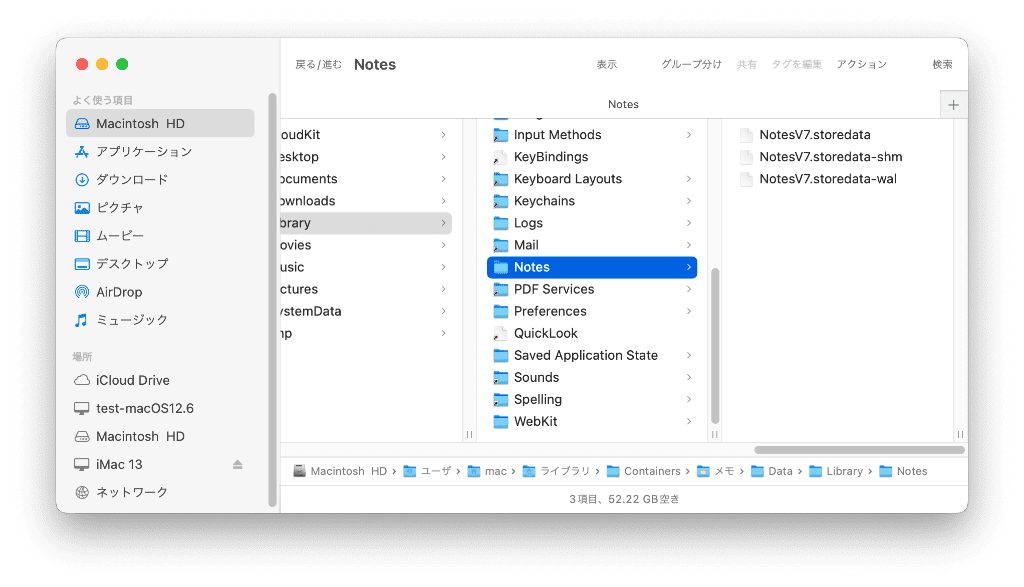
Task: Select the Saved Application State folder
Action: (592, 355)
